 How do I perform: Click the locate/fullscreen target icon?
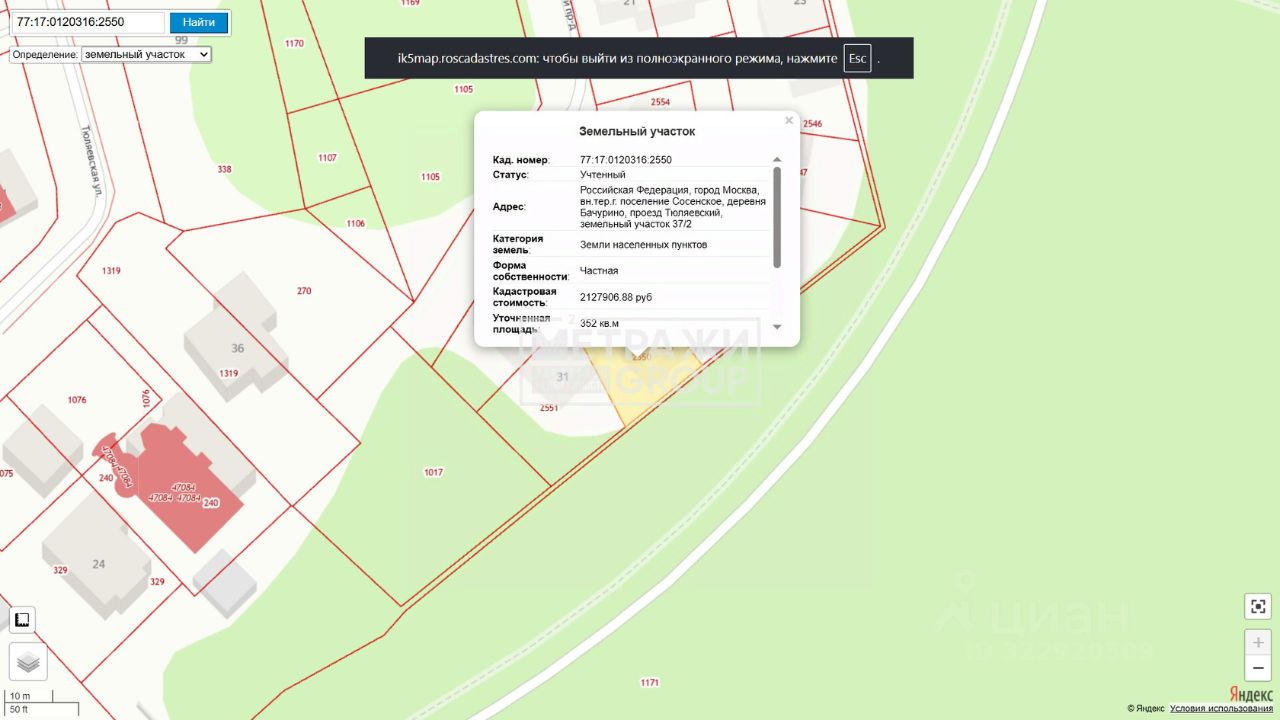(1258, 606)
